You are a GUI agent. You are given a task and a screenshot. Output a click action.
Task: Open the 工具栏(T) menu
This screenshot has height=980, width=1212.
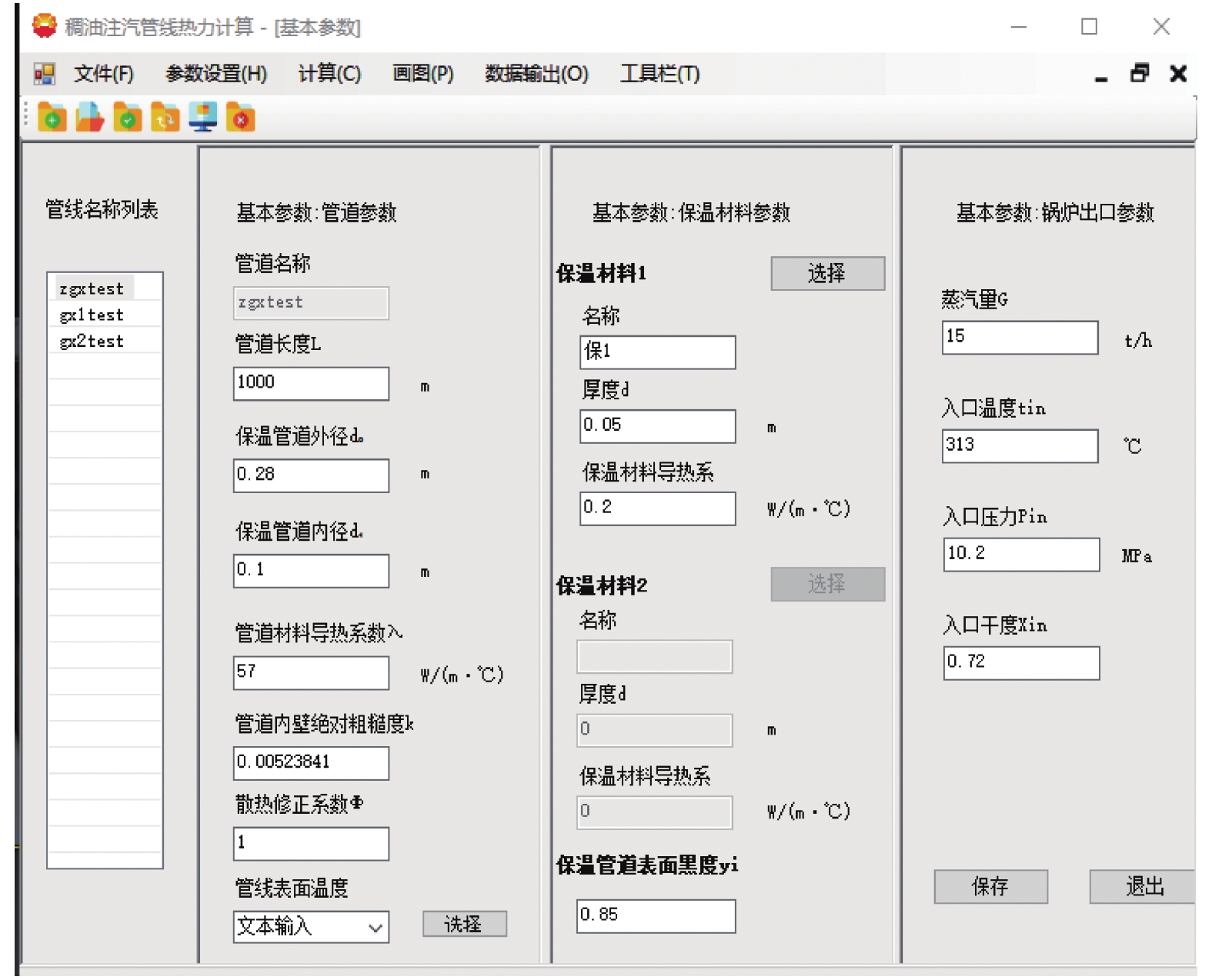659,74
